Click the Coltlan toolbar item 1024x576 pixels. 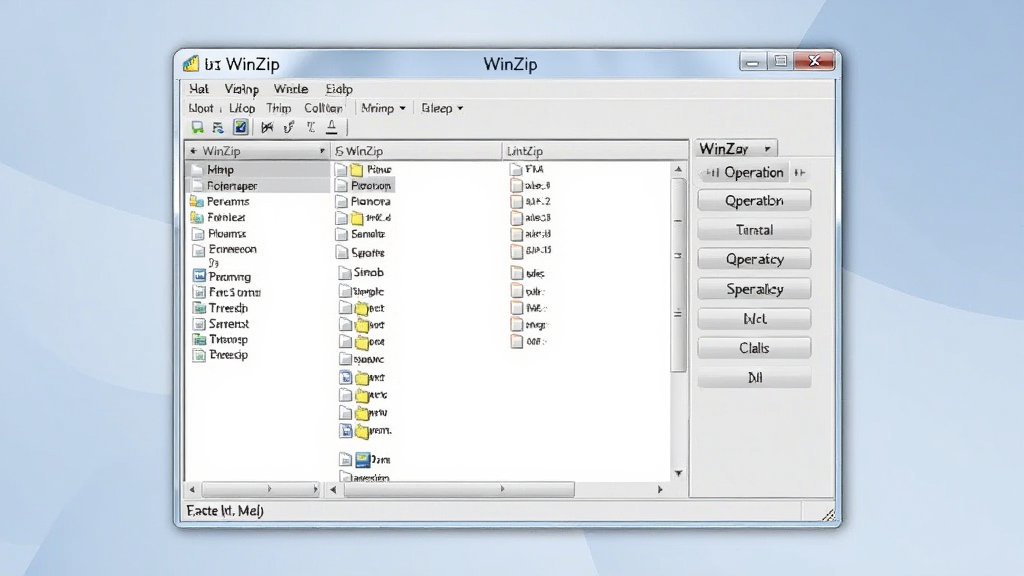coord(323,108)
